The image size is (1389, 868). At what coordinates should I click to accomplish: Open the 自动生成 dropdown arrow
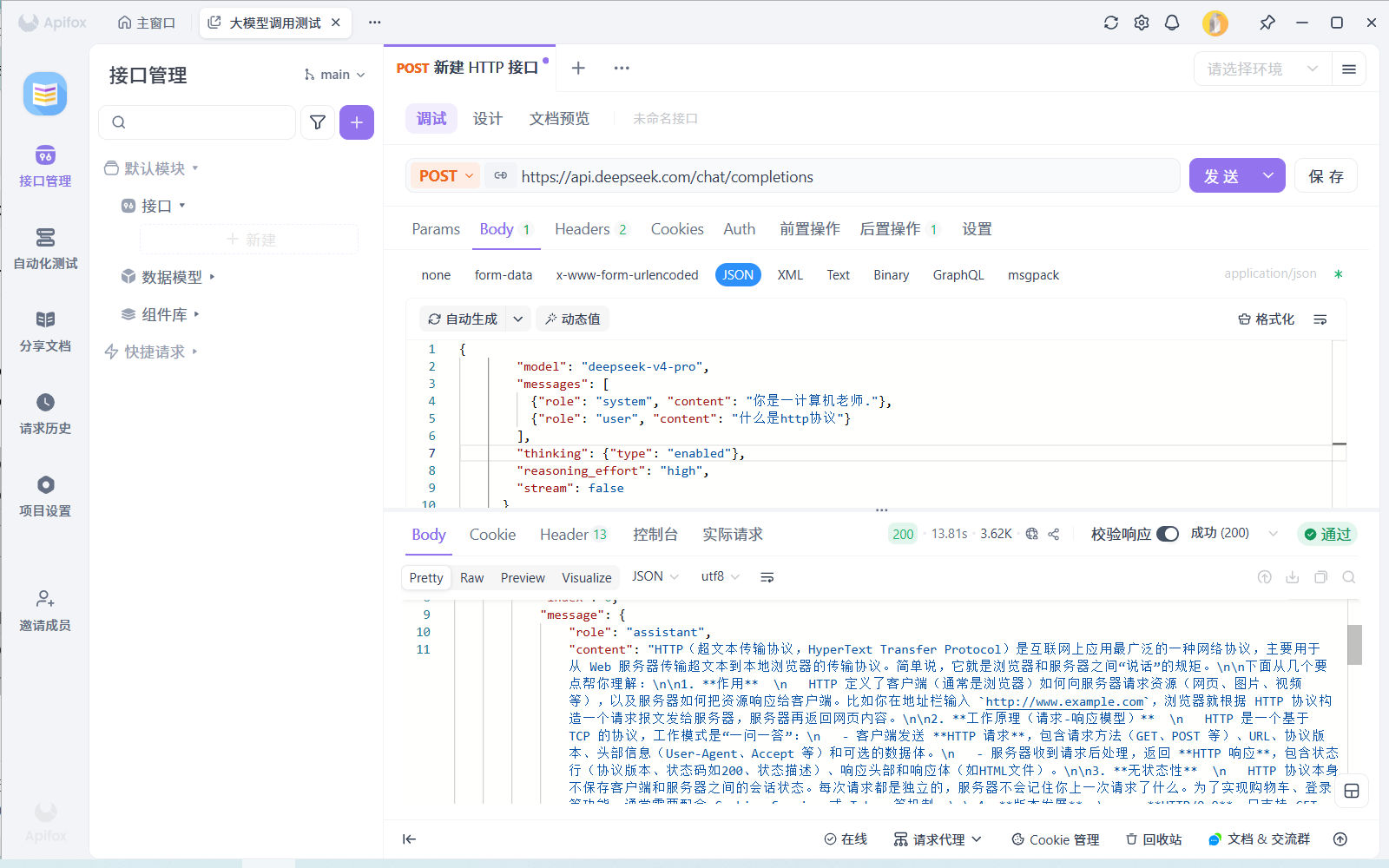tap(518, 319)
